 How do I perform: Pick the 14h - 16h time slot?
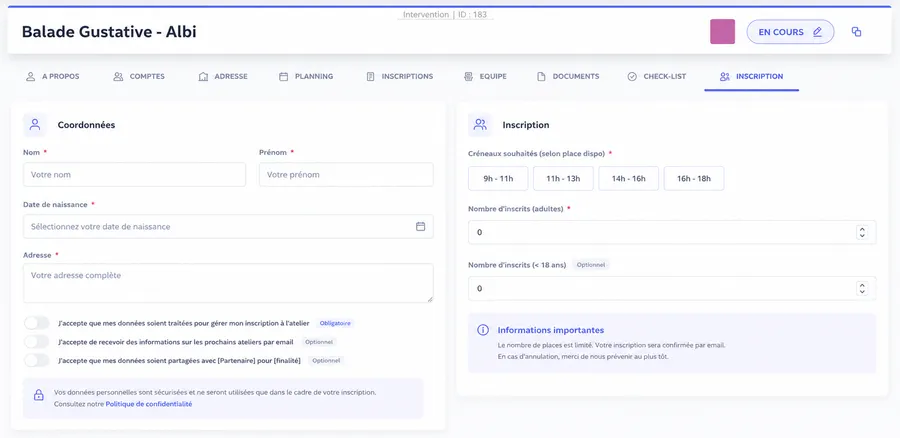click(629, 179)
